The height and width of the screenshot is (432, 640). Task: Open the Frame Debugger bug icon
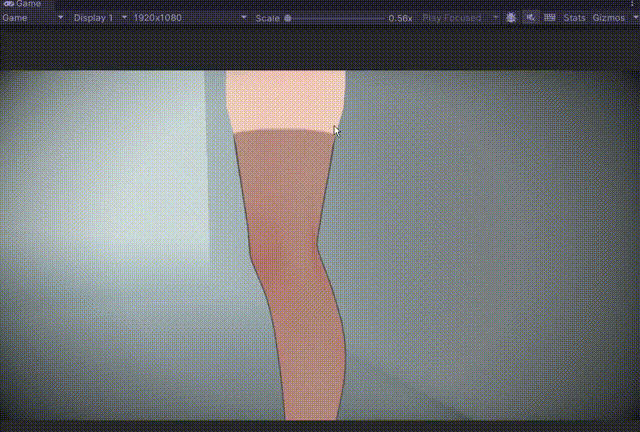click(511, 18)
